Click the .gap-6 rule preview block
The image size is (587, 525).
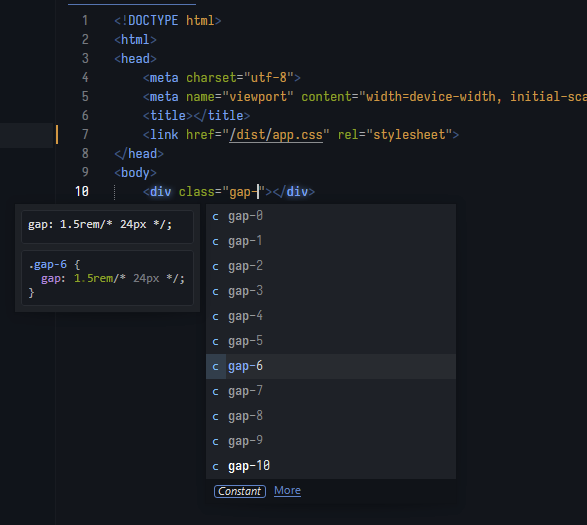[107, 278]
